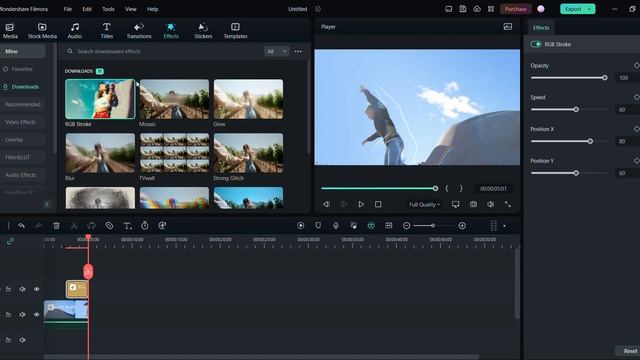Screen dimensions: 640x360
Task: Mute the effect track speaker
Action: pyautogui.click(x=22, y=289)
